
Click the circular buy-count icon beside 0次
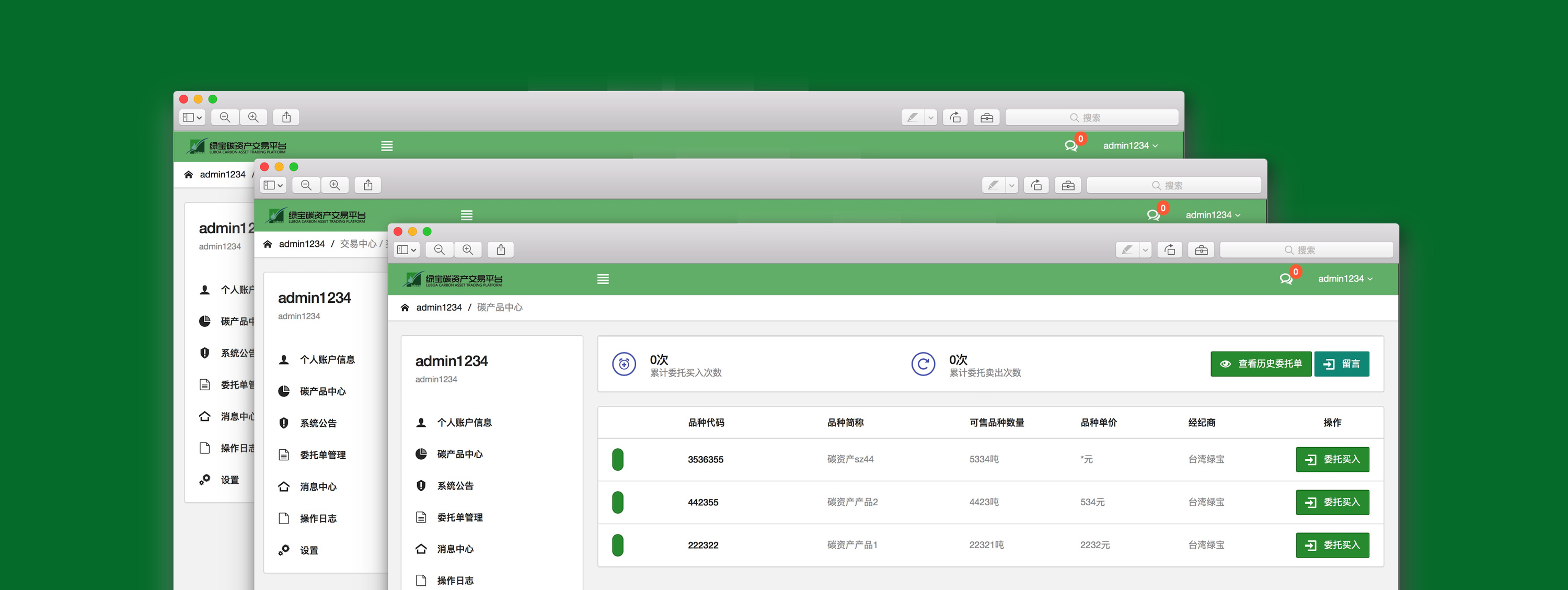point(624,364)
